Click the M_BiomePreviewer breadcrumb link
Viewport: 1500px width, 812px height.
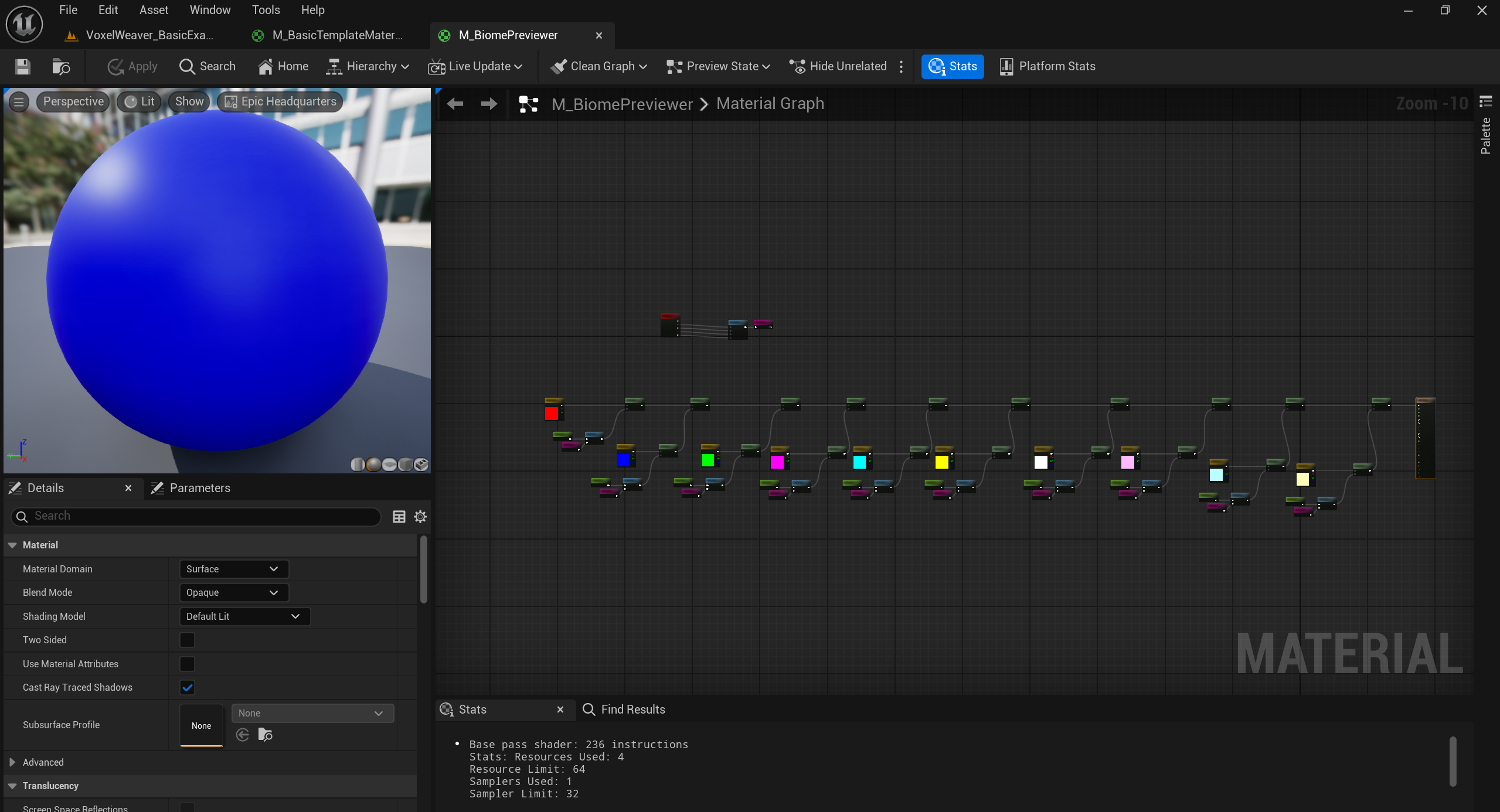(622, 104)
